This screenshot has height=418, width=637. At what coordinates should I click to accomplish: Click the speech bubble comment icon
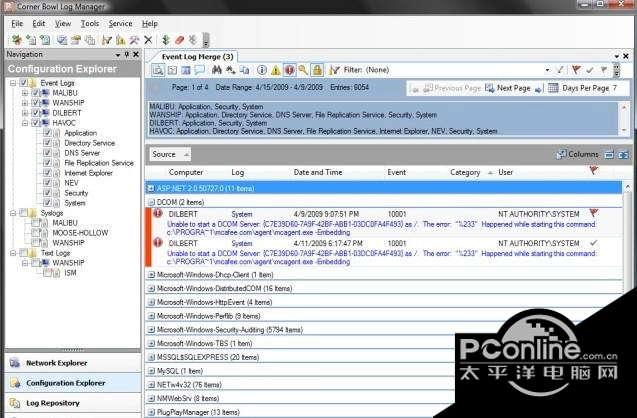click(x=199, y=70)
